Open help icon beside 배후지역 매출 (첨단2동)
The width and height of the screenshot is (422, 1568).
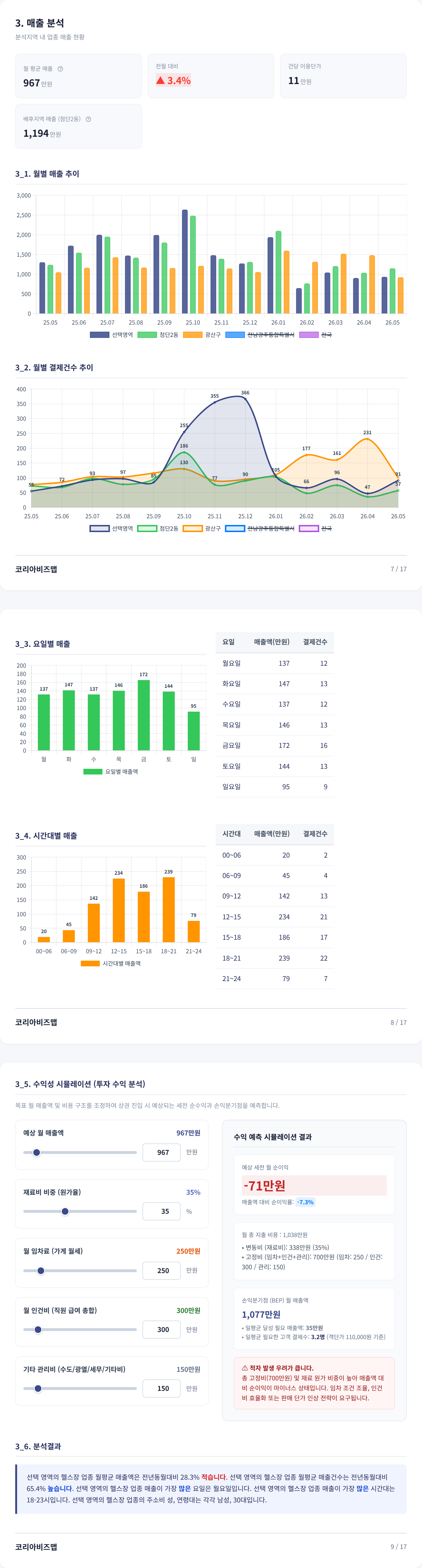88,119
